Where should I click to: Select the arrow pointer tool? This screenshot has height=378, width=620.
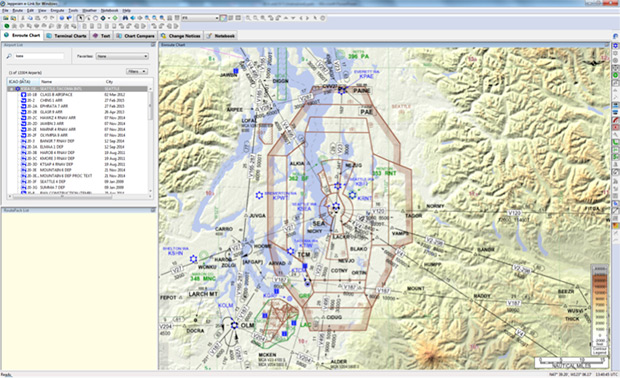(81, 18)
